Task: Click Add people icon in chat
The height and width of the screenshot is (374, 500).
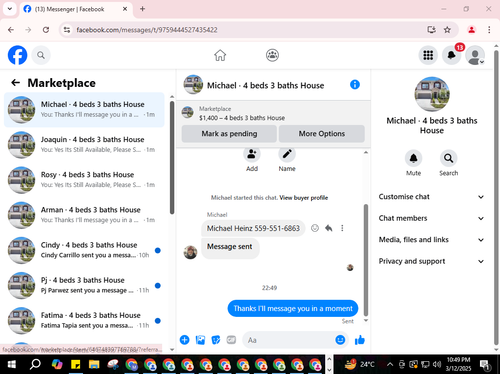Action: tap(252, 154)
